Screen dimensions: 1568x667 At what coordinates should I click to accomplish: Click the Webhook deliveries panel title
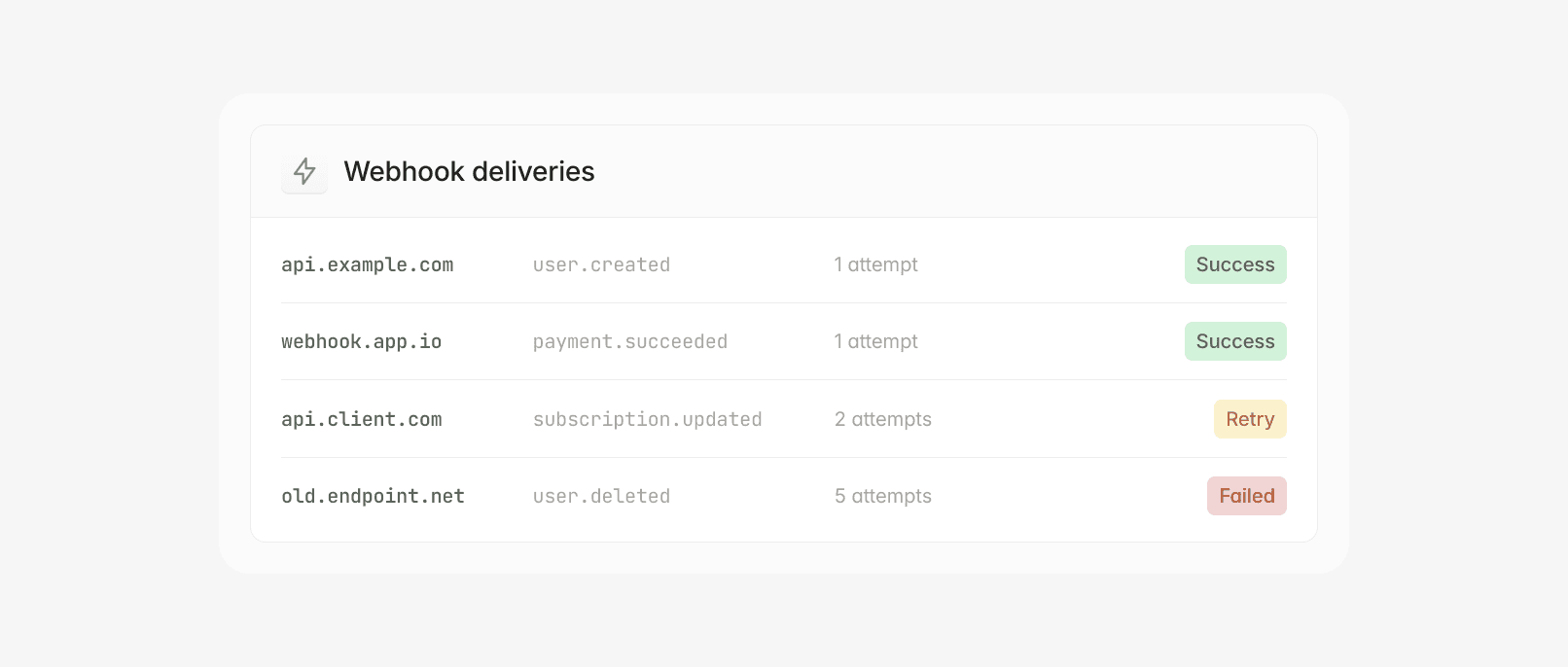pyautogui.click(x=469, y=172)
